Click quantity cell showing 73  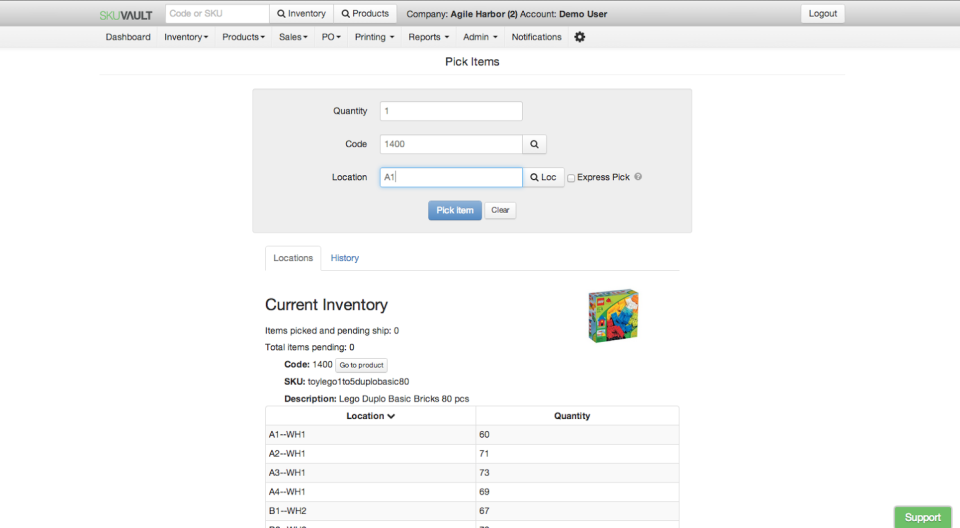click(x=577, y=472)
